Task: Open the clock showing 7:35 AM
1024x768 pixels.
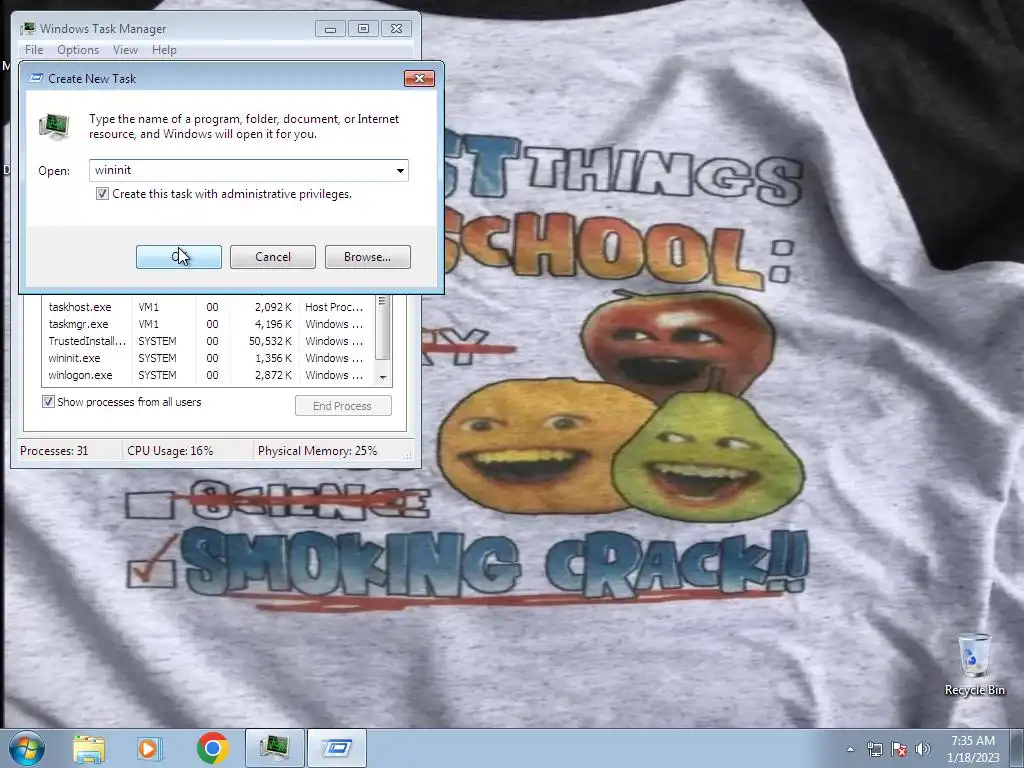Action: click(x=973, y=748)
